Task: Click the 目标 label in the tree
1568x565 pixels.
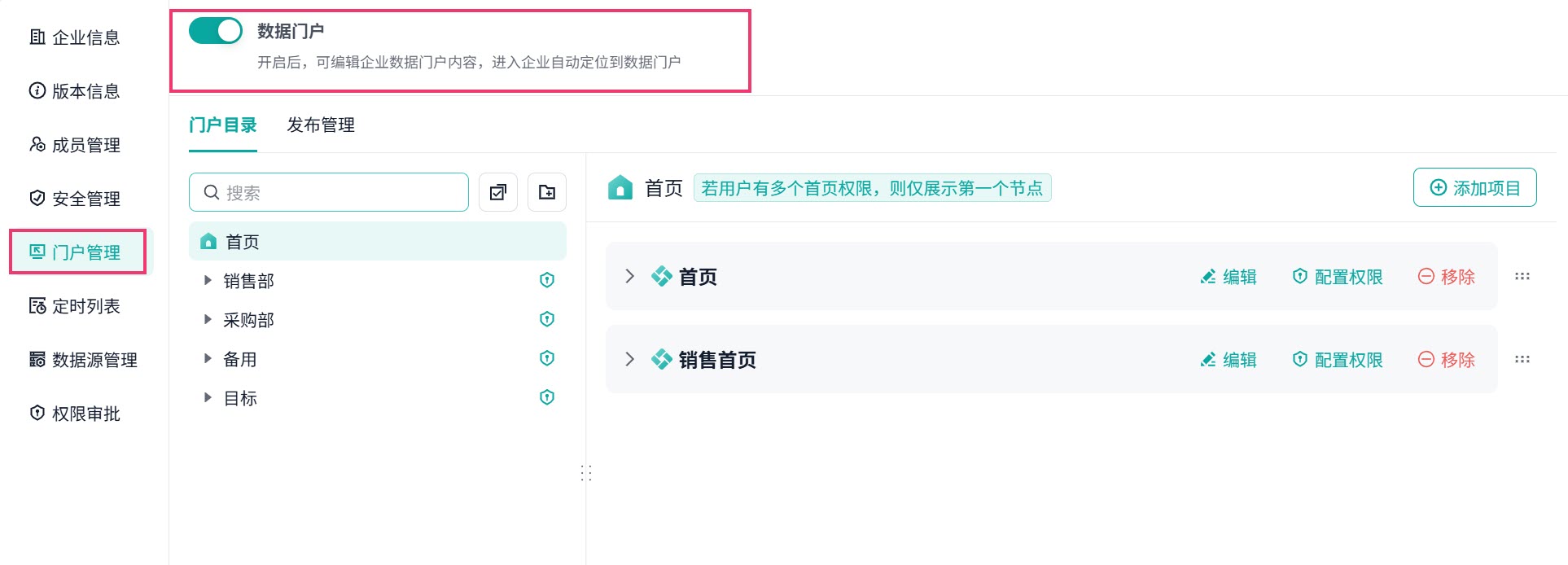Action: [240, 398]
